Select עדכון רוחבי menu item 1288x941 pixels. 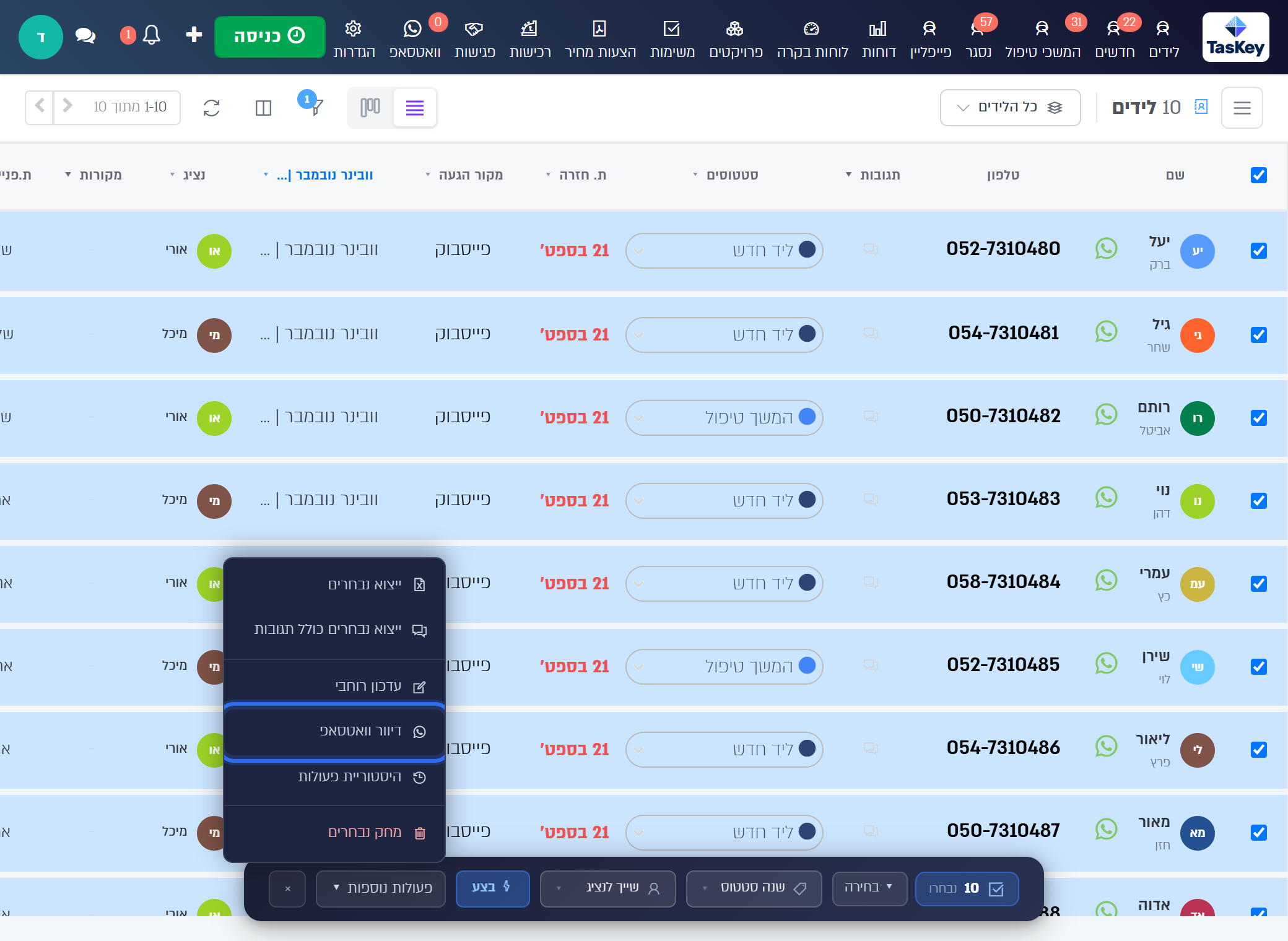334,686
